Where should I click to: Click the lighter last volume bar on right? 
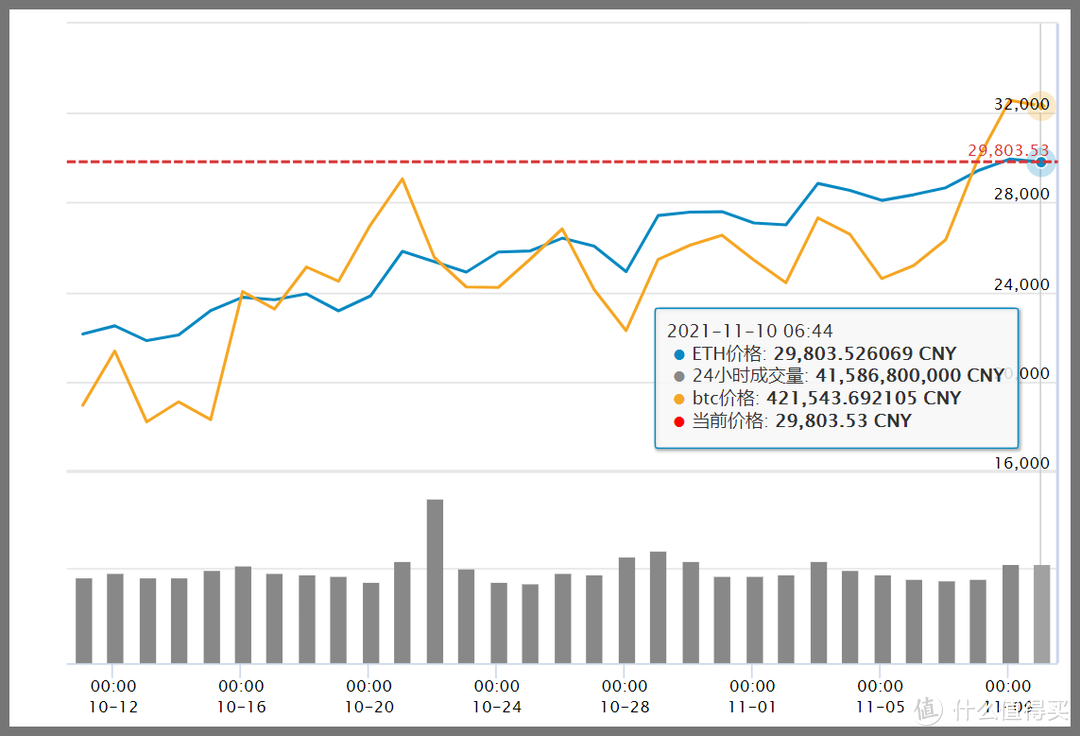pos(1042,614)
